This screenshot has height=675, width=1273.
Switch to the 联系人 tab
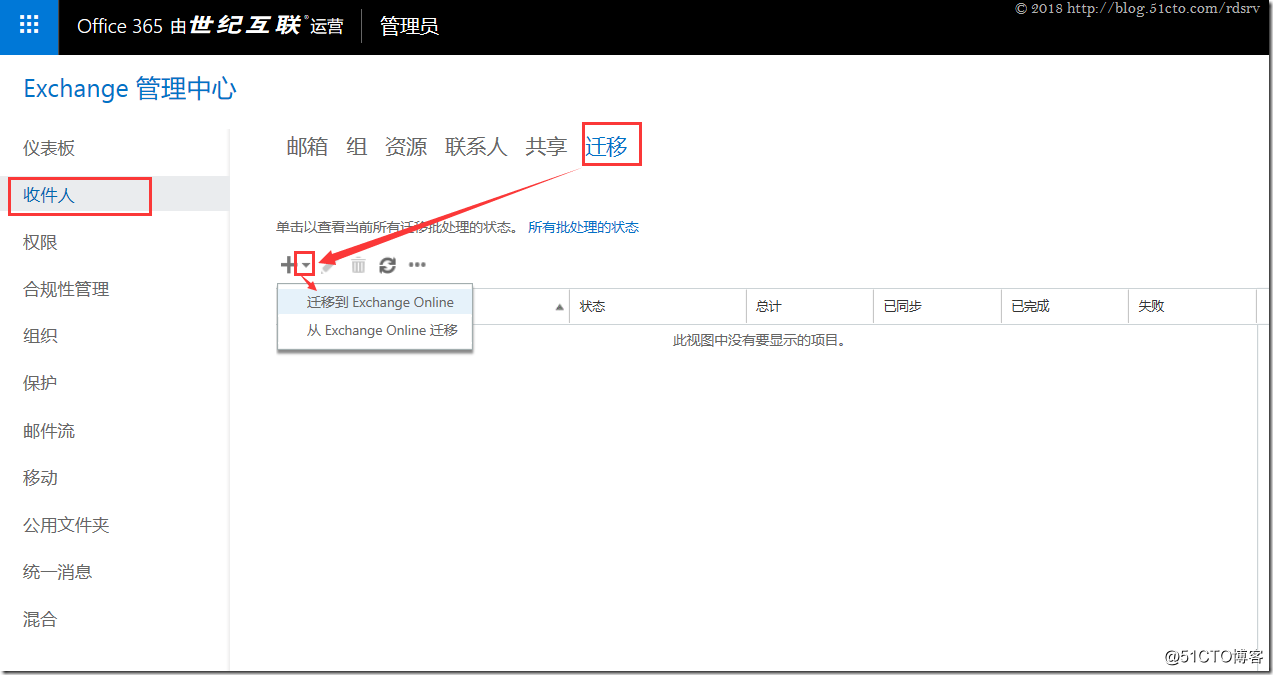476,147
